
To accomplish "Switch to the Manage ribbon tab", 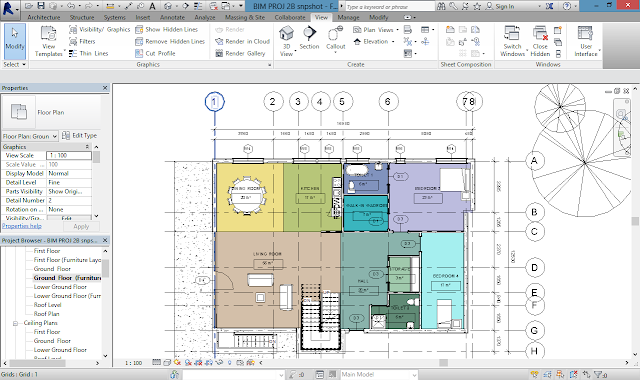I will tap(349, 18).
